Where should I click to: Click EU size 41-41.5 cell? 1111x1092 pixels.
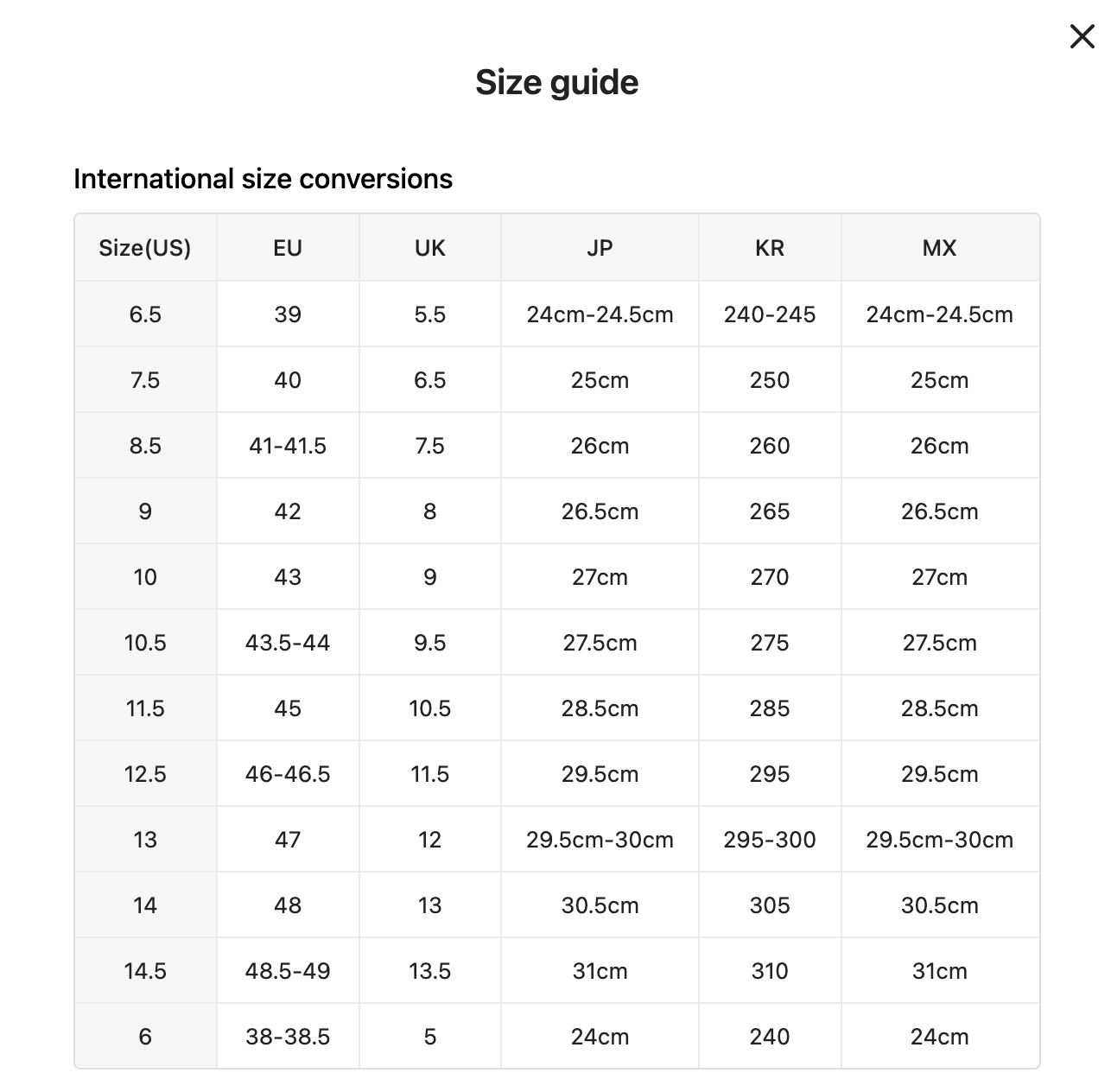[x=288, y=446]
